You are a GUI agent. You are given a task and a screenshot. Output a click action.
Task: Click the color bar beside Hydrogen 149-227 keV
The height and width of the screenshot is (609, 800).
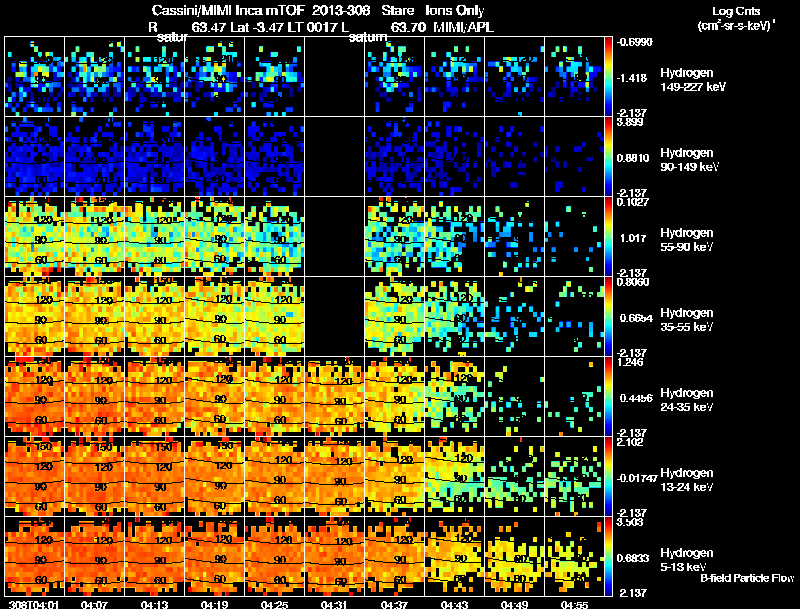(x=608, y=77)
